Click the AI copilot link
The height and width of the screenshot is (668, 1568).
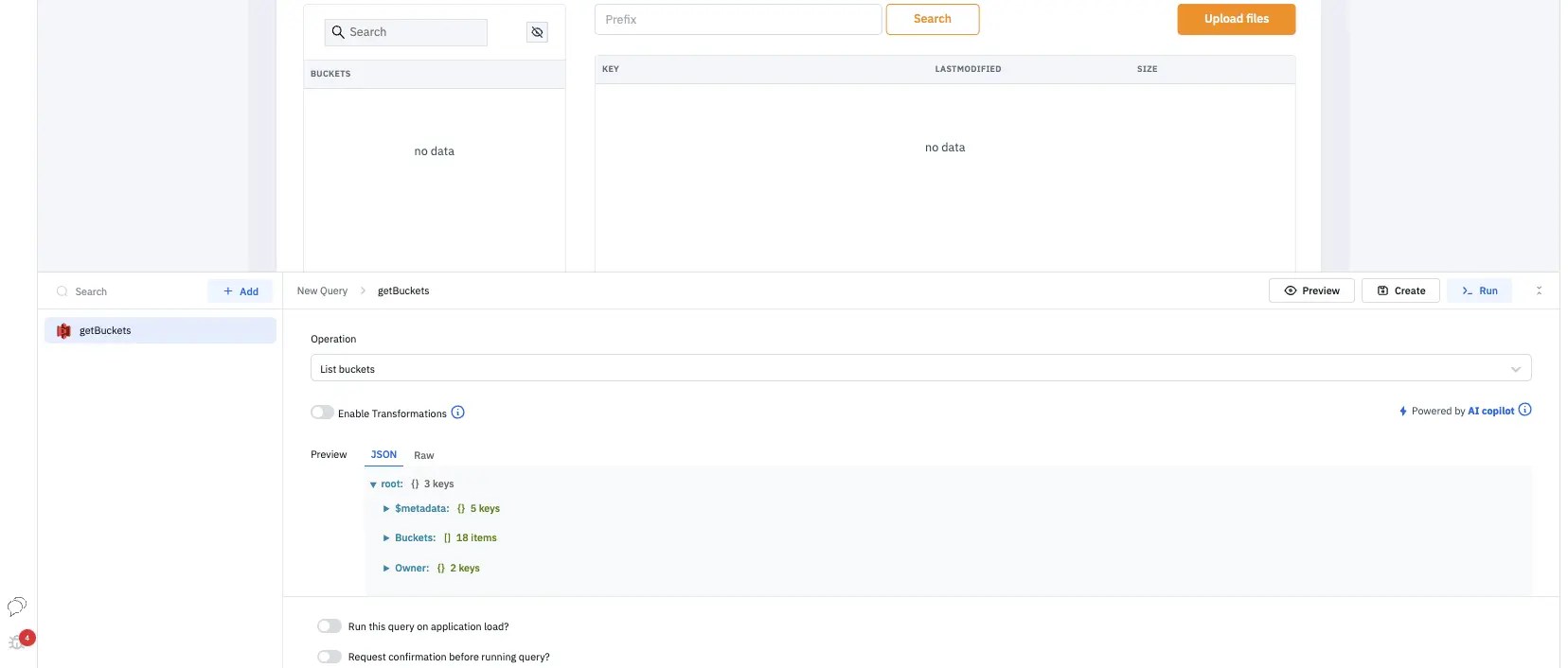1490,412
